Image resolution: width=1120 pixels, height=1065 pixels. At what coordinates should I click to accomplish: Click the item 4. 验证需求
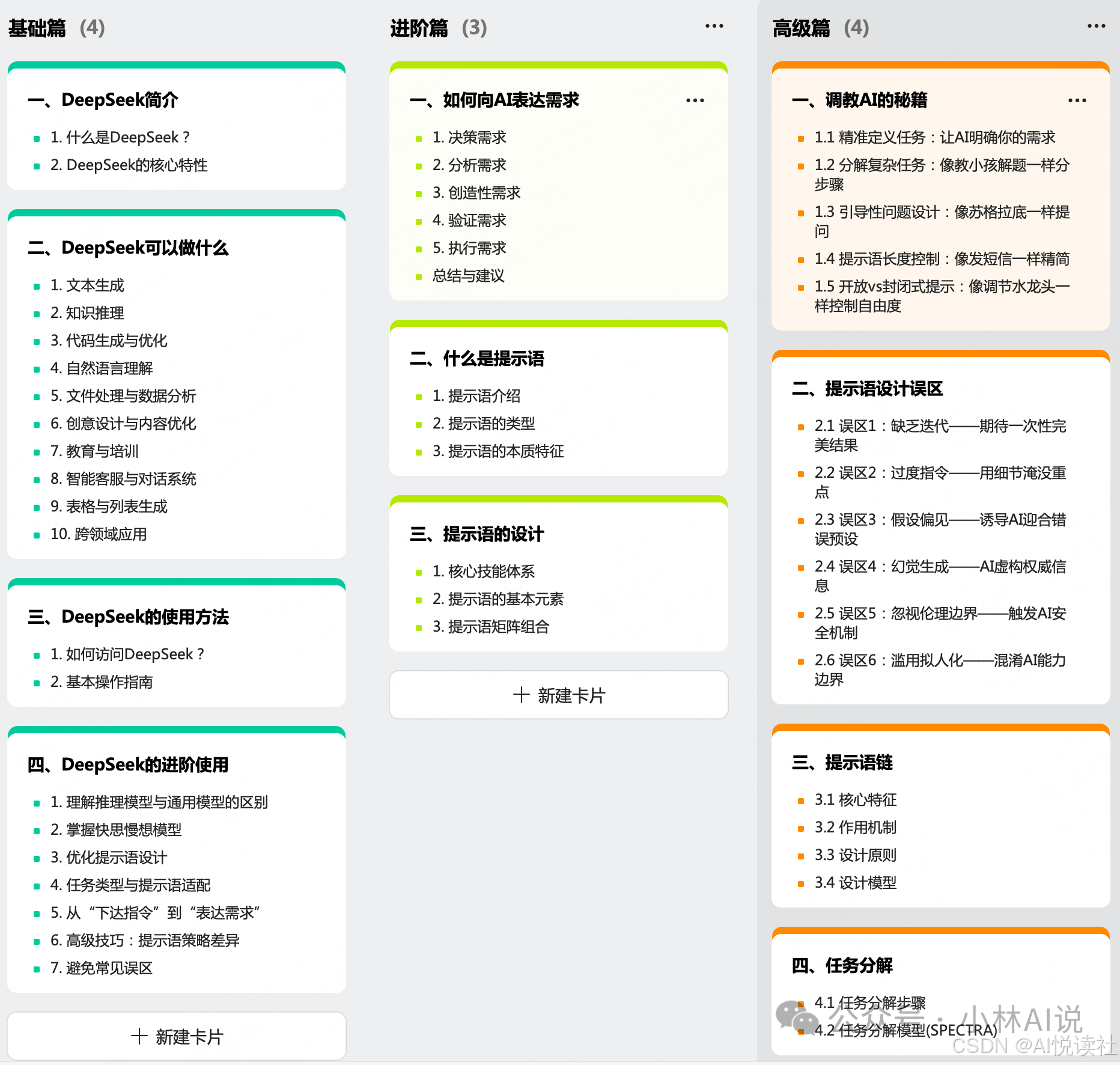pos(469,221)
